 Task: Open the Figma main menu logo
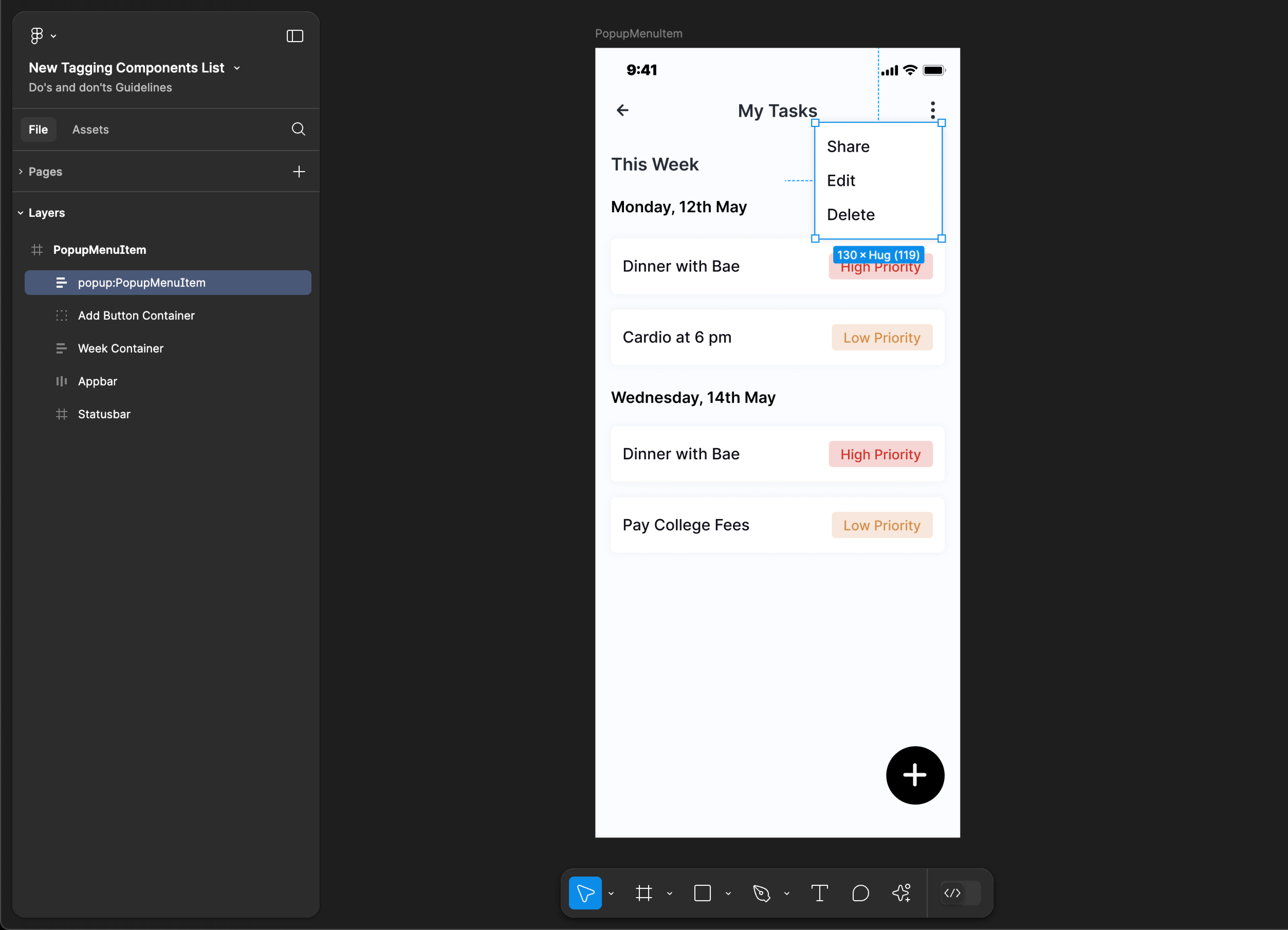(37, 36)
